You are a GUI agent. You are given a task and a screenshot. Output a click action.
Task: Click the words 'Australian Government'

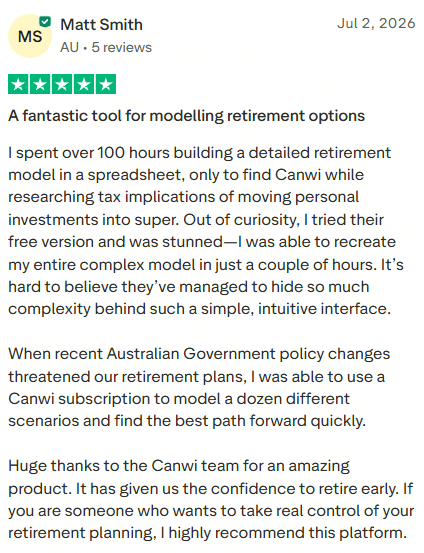coord(191,354)
